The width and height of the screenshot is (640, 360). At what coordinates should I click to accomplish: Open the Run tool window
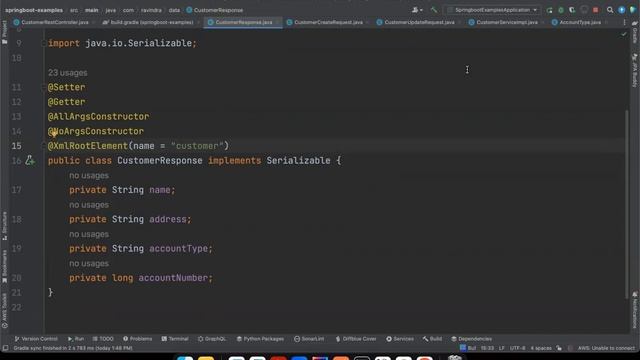pos(76,339)
